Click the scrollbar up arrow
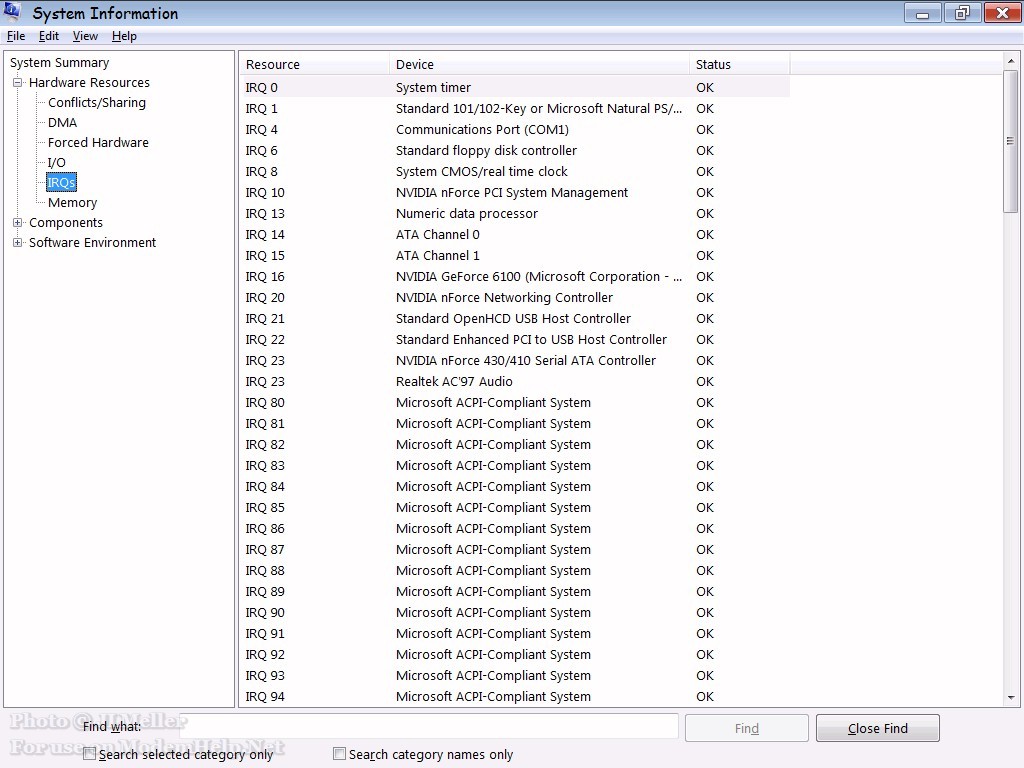This screenshot has height=768, width=1024. pyautogui.click(x=1011, y=61)
